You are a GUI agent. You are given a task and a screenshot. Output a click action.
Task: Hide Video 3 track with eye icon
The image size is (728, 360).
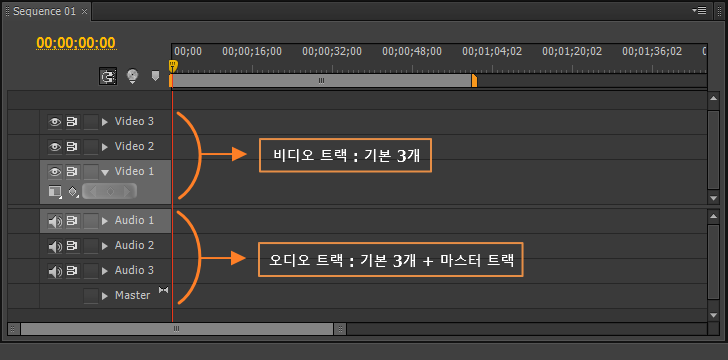(55, 122)
